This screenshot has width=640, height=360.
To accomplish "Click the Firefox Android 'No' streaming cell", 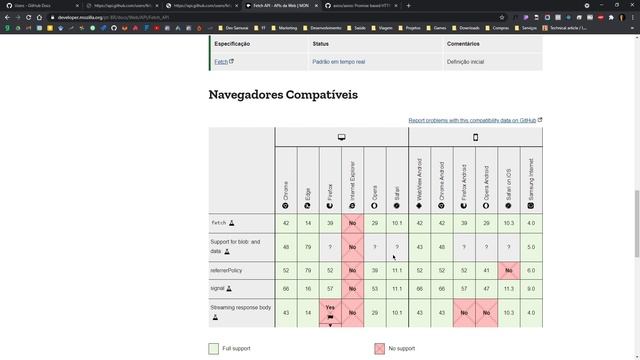I will click(x=464, y=313).
